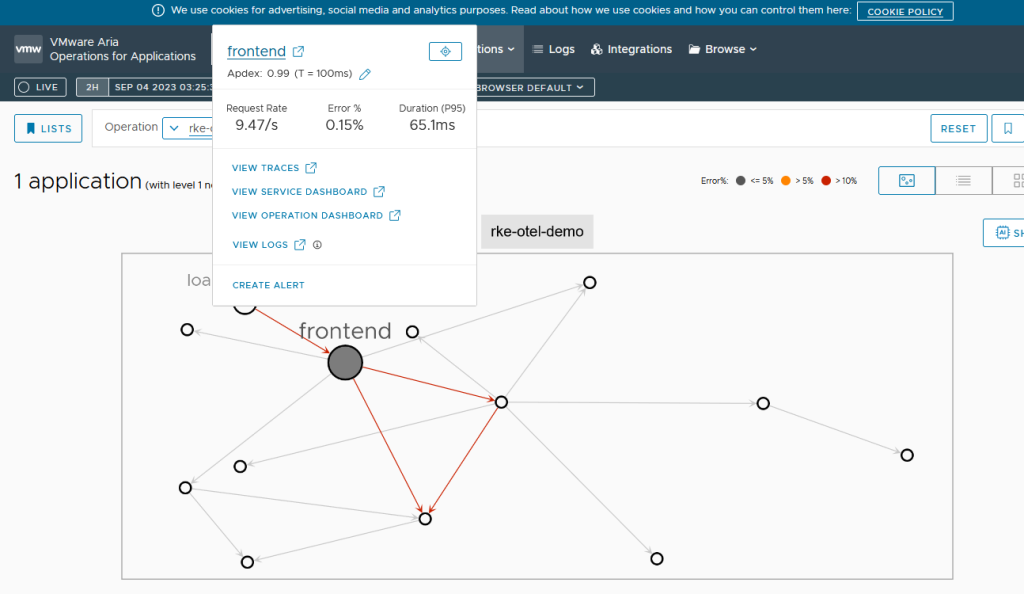Click the info icon next to View Logs
The height and width of the screenshot is (594, 1024).
pyautogui.click(x=317, y=245)
